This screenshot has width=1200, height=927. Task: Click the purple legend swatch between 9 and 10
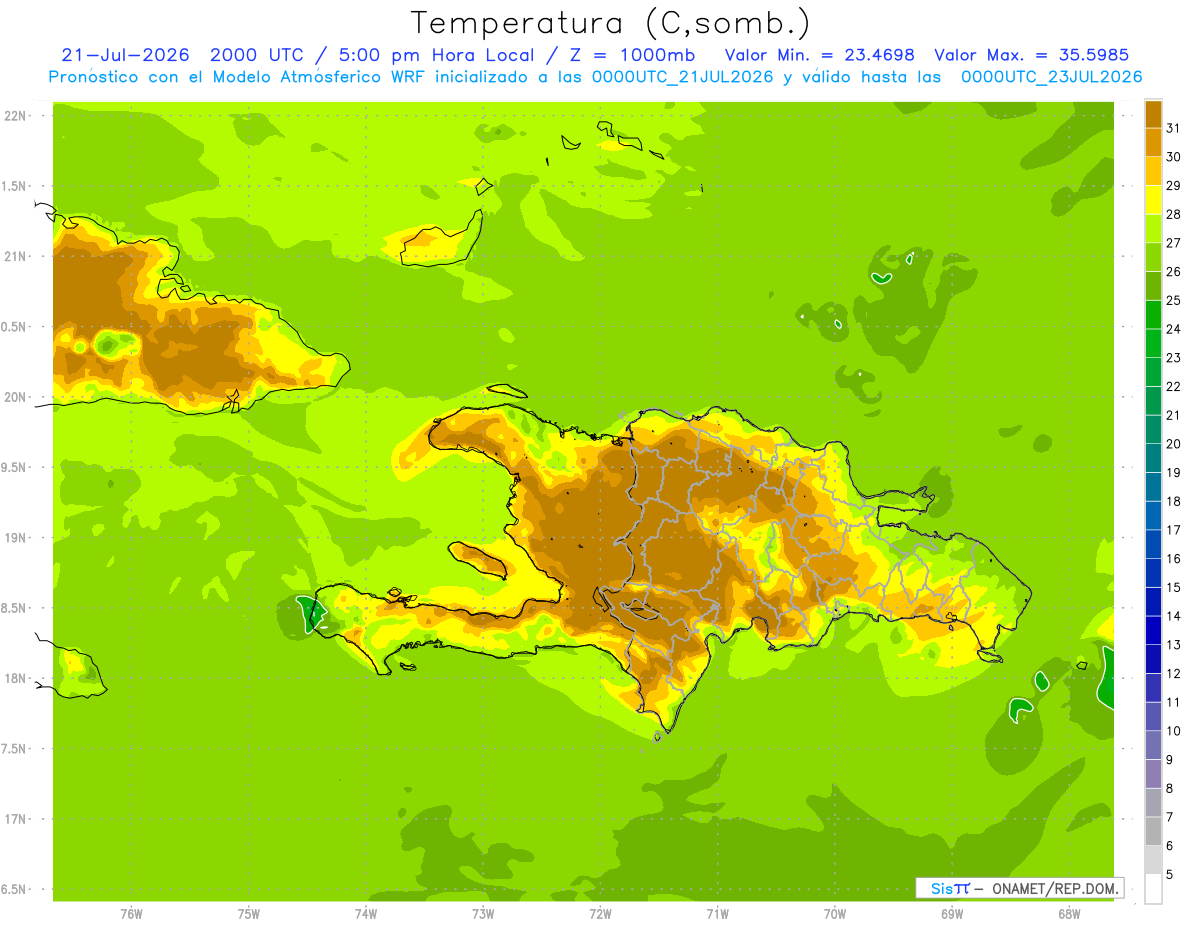(1153, 745)
